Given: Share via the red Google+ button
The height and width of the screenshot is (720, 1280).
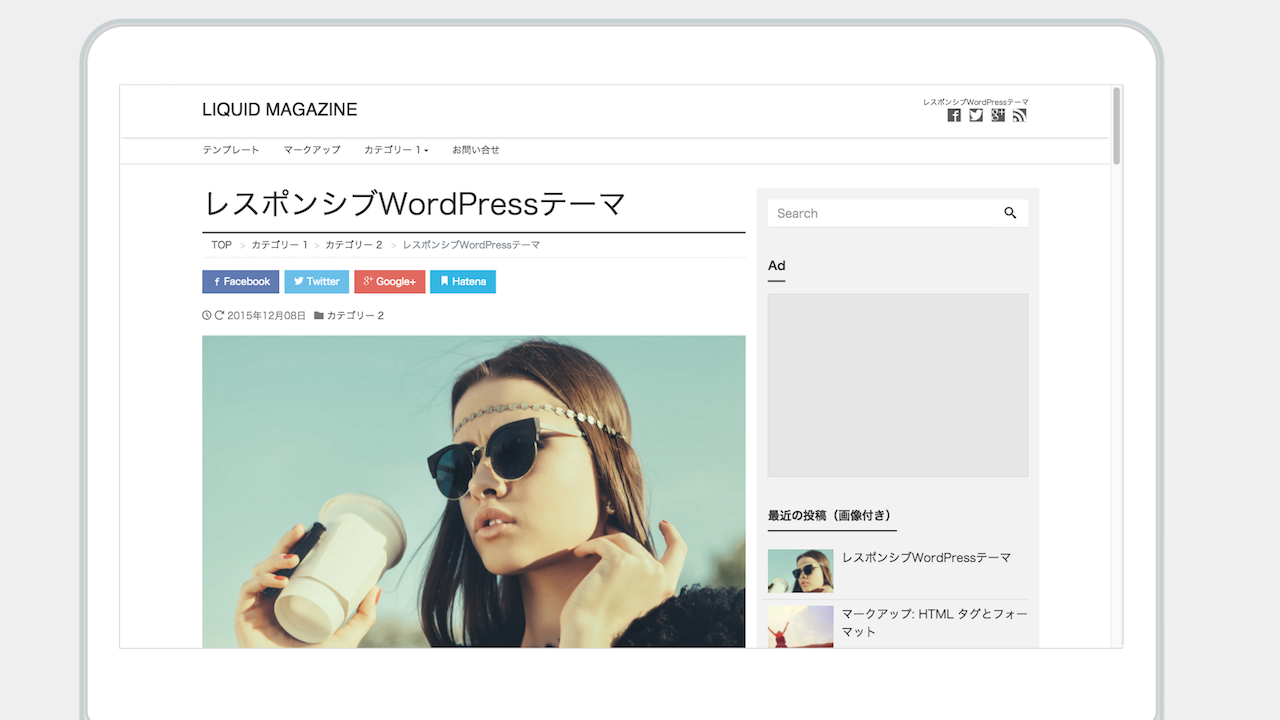Looking at the screenshot, I should 389,282.
